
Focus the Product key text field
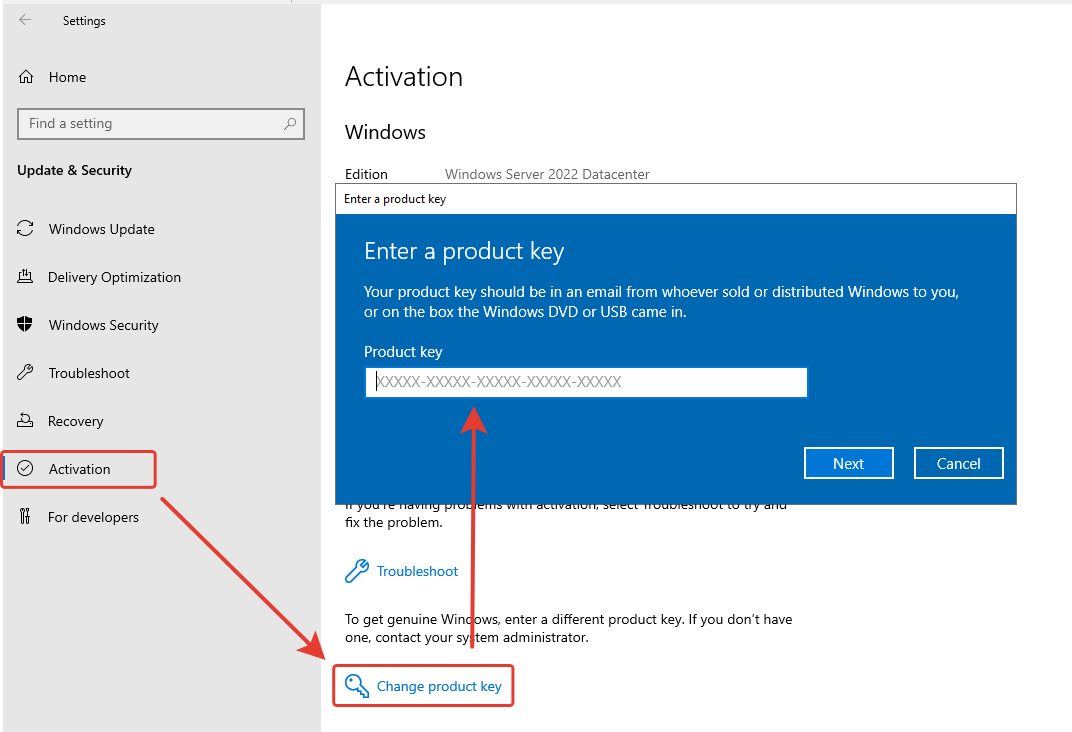586,382
